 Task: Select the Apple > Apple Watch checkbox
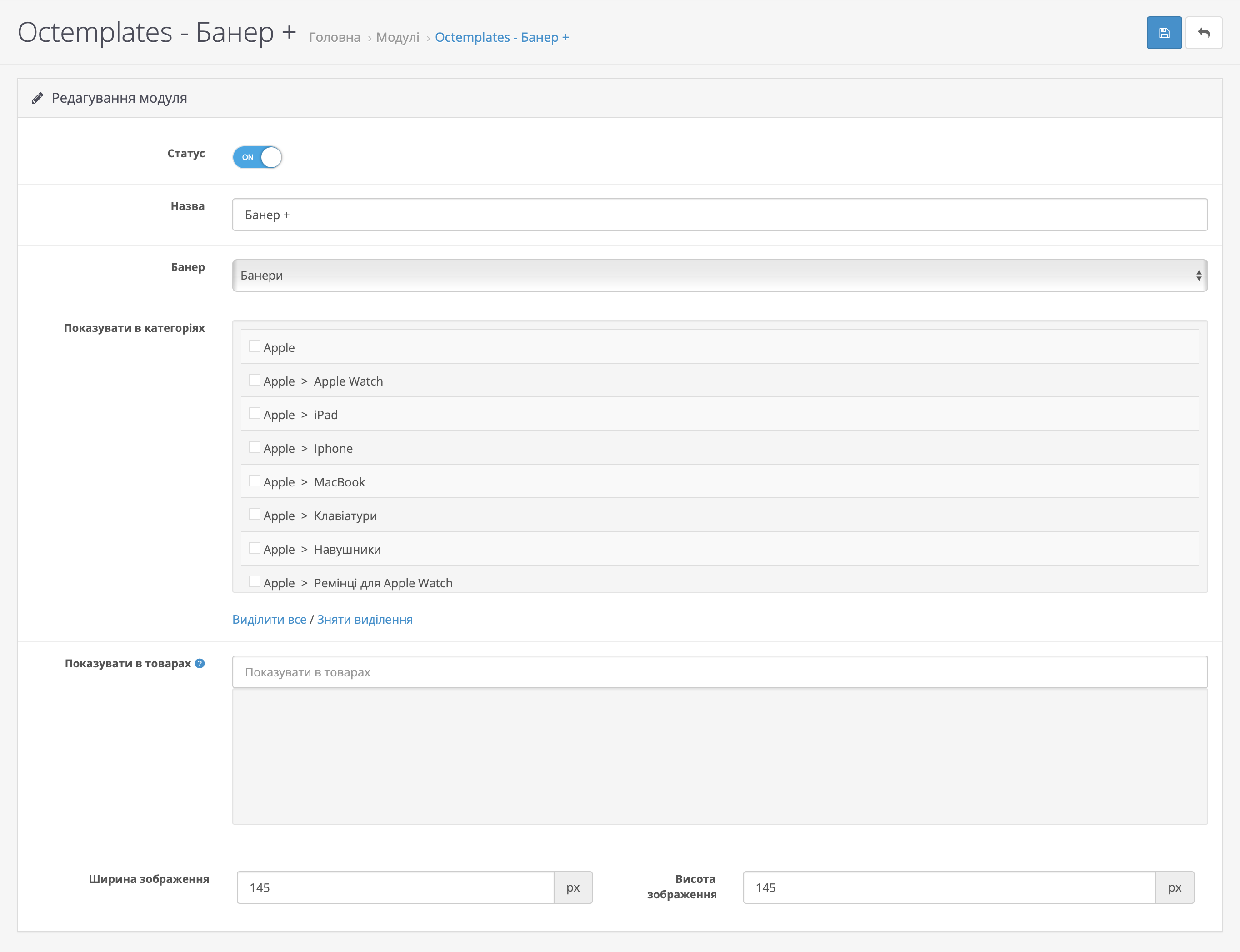255,380
